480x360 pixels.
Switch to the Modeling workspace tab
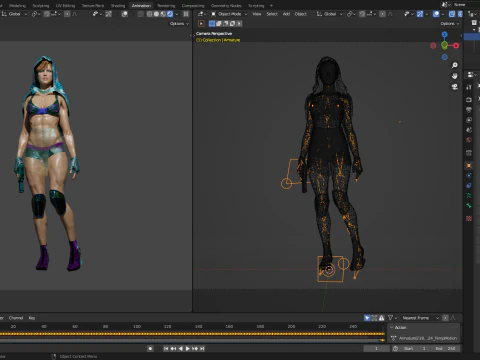click(17, 6)
